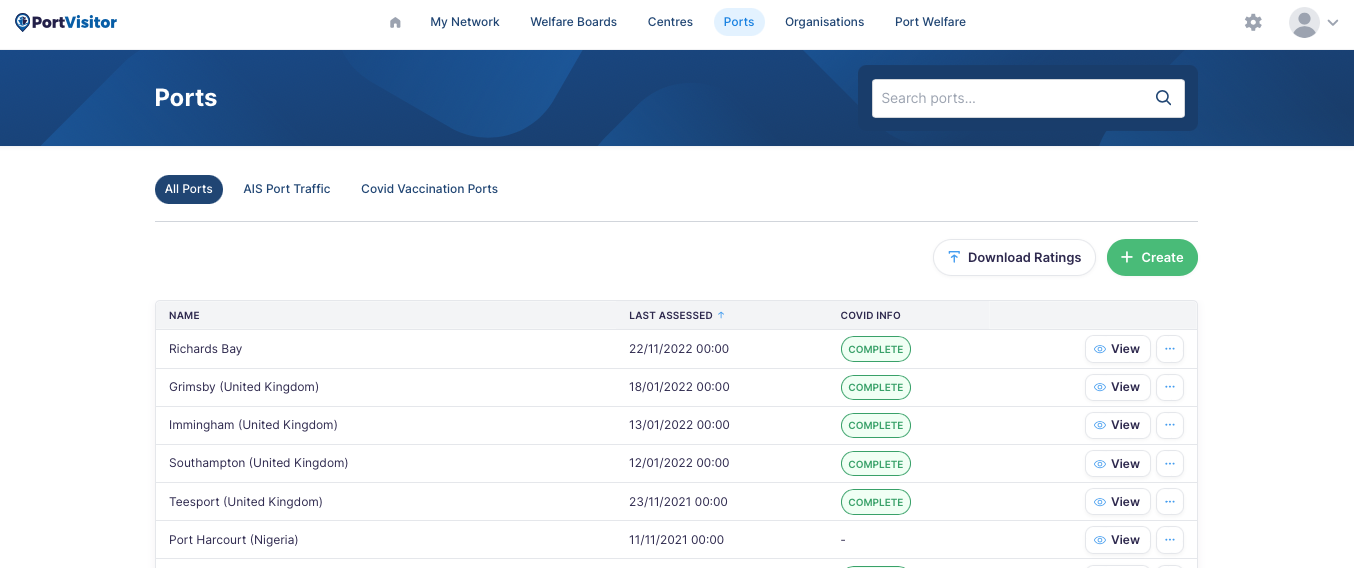This screenshot has height=568, width=1354.
Task: Open Centres in the navigation
Action: [x=670, y=22]
